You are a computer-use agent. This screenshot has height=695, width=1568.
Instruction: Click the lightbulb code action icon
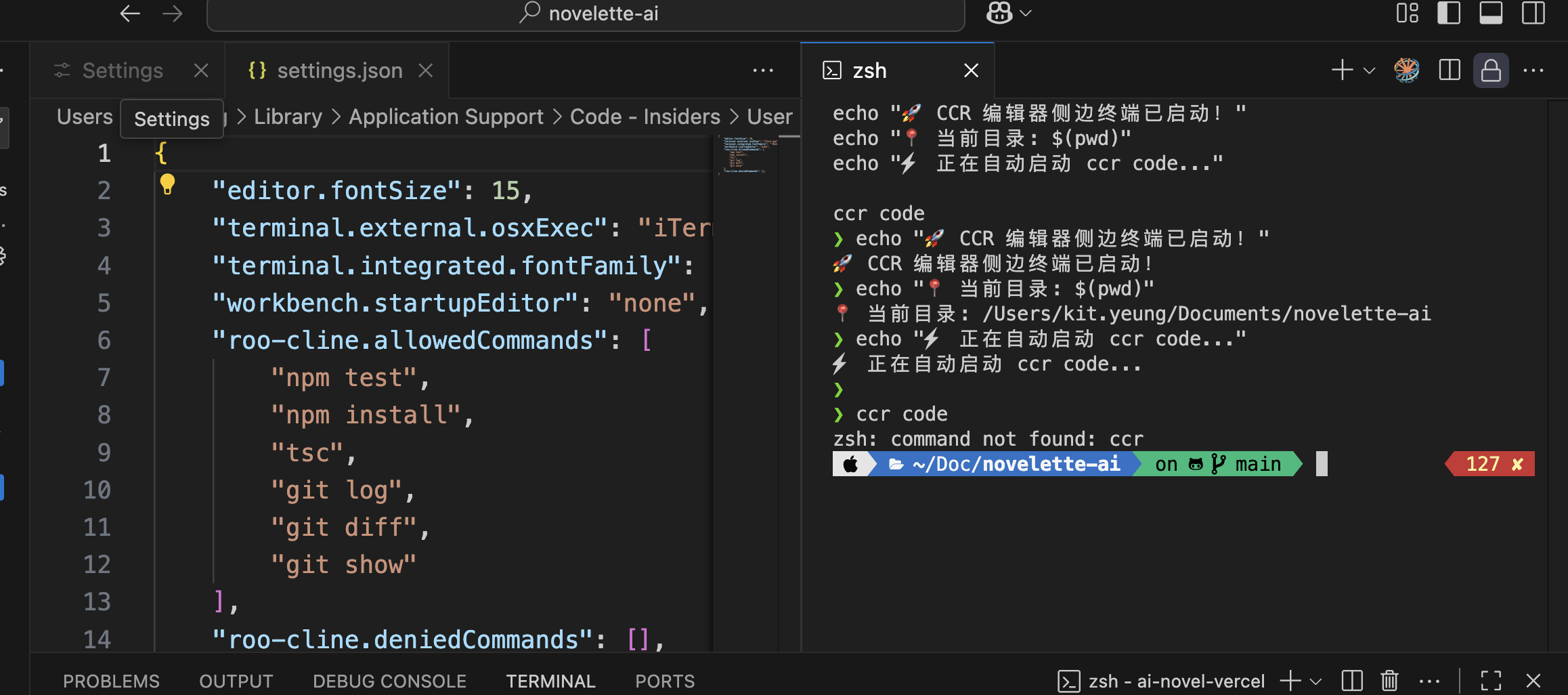pyautogui.click(x=167, y=184)
